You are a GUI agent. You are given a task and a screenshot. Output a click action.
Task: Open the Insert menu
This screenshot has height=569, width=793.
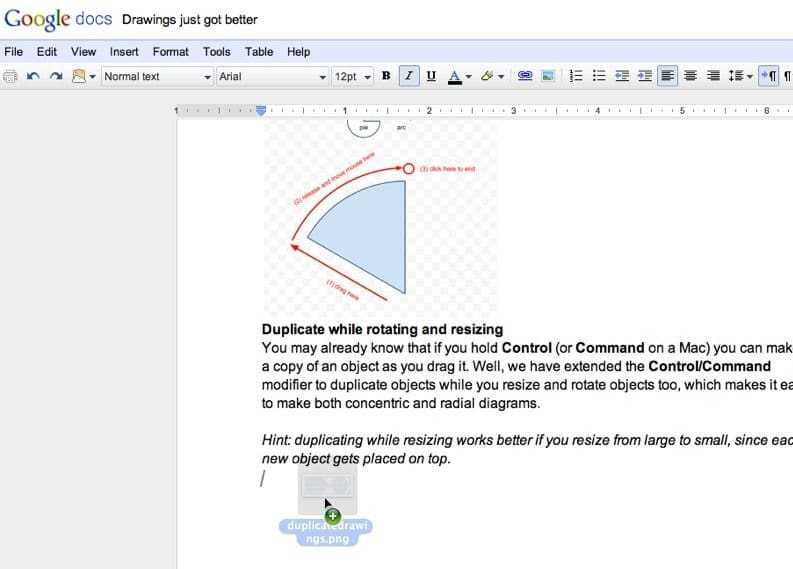coord(124,51)
